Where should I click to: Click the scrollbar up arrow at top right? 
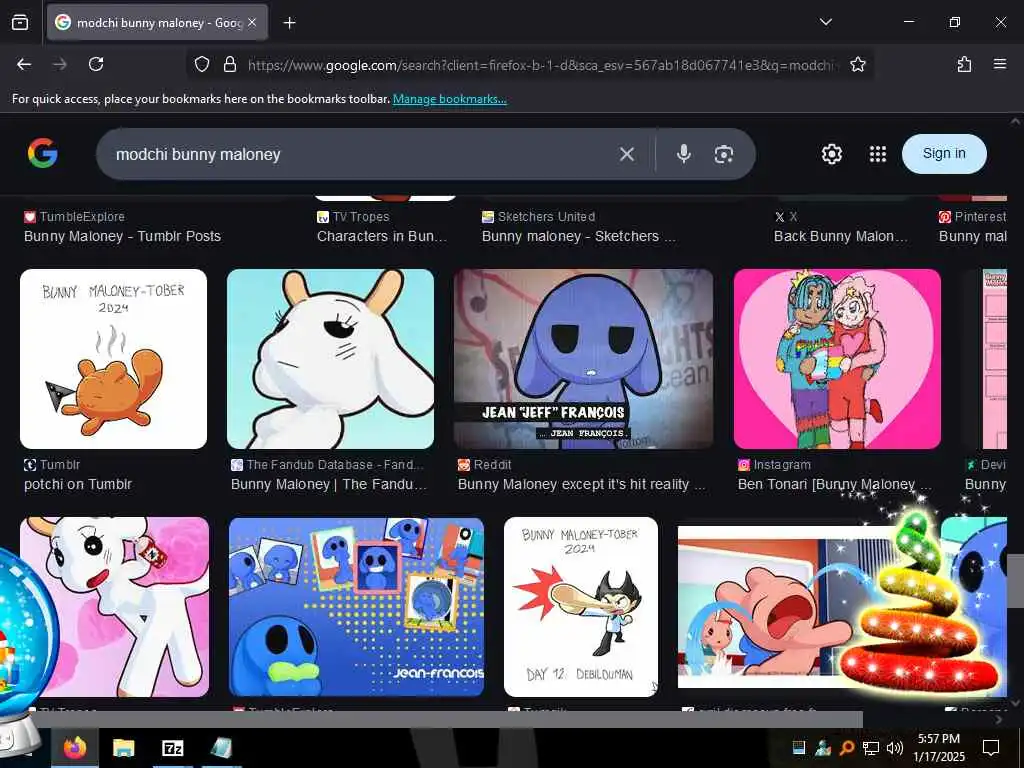coord(1015,121)
